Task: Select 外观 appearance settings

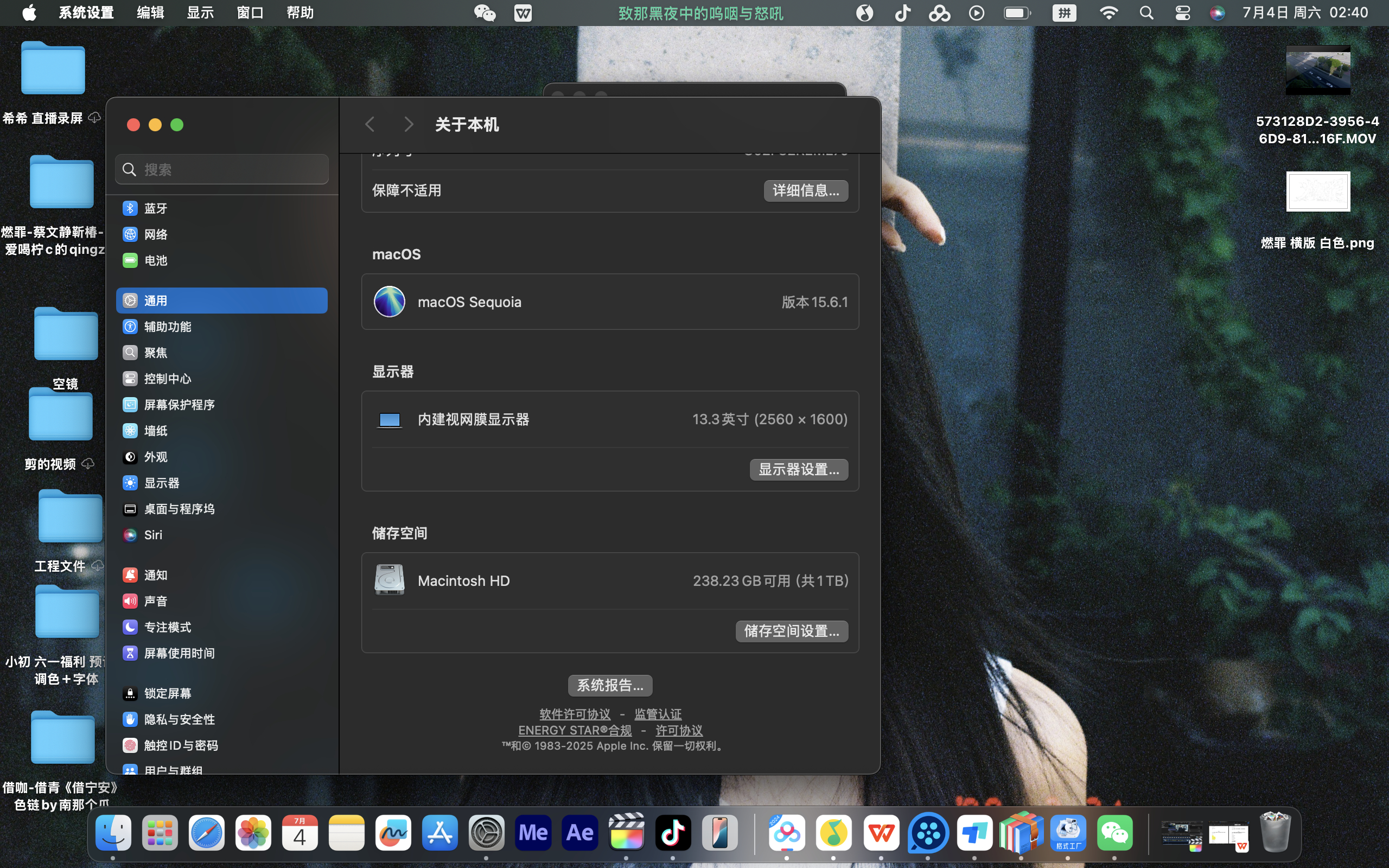Action: pos(221,457)
